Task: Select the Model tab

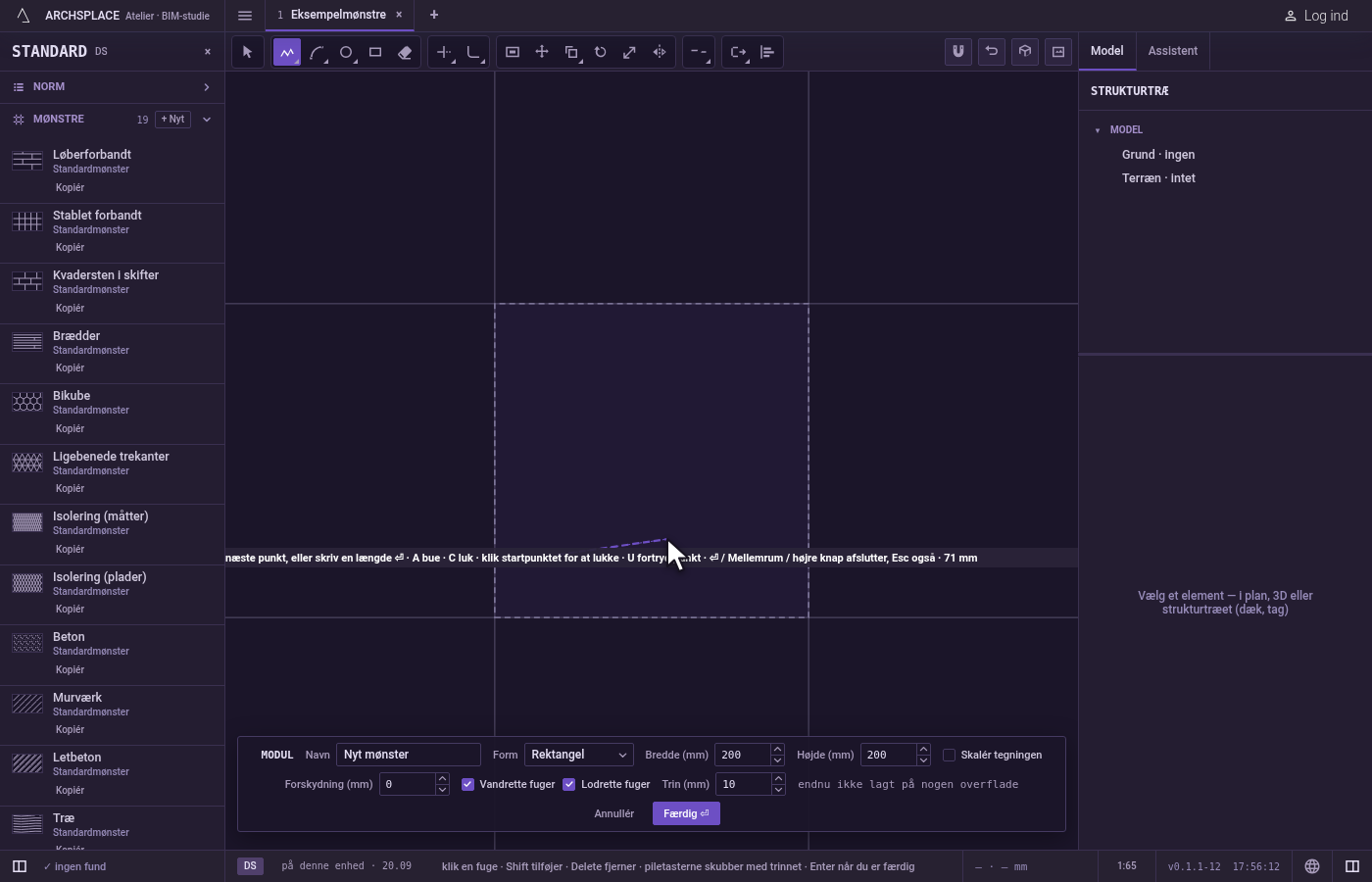Action: 1107,51
